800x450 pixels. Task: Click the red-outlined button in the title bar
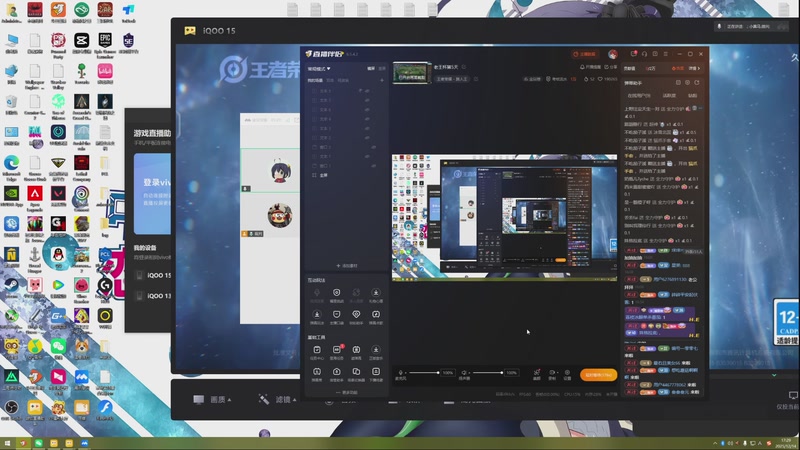pyautogui.click(x=585, y=54)
